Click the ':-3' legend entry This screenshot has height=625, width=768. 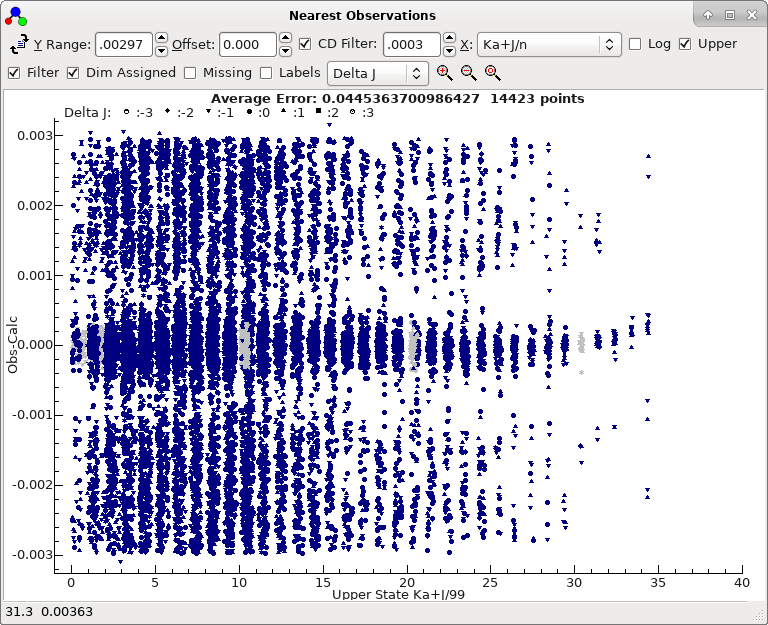coord(138,113)
